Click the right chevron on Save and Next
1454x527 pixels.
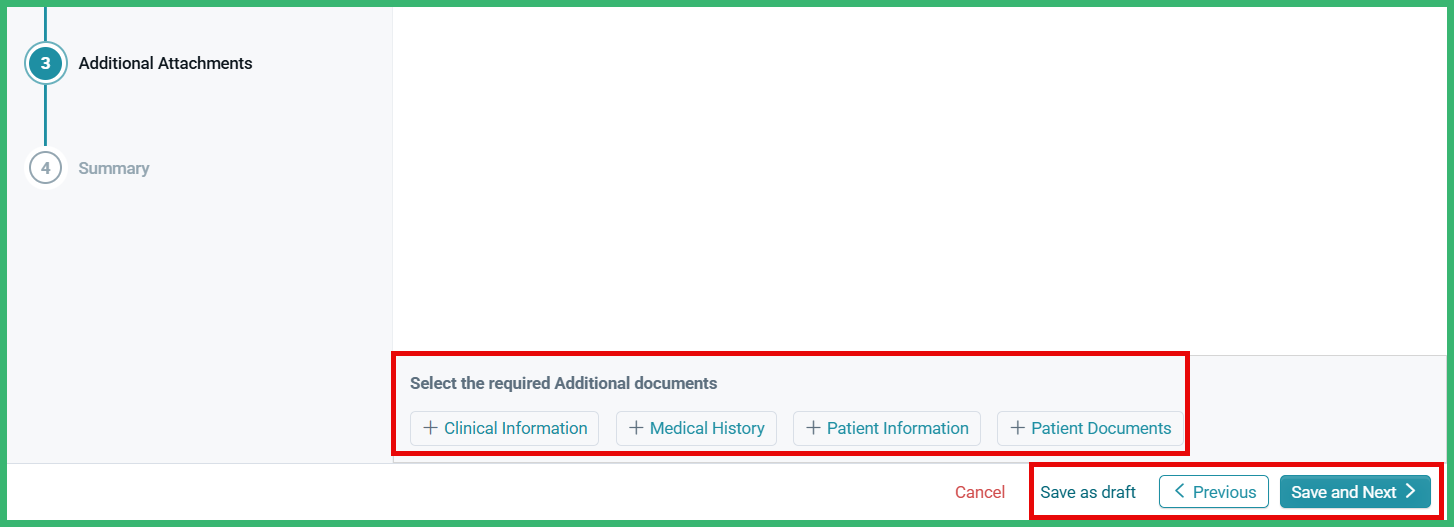coord(1410,491)
